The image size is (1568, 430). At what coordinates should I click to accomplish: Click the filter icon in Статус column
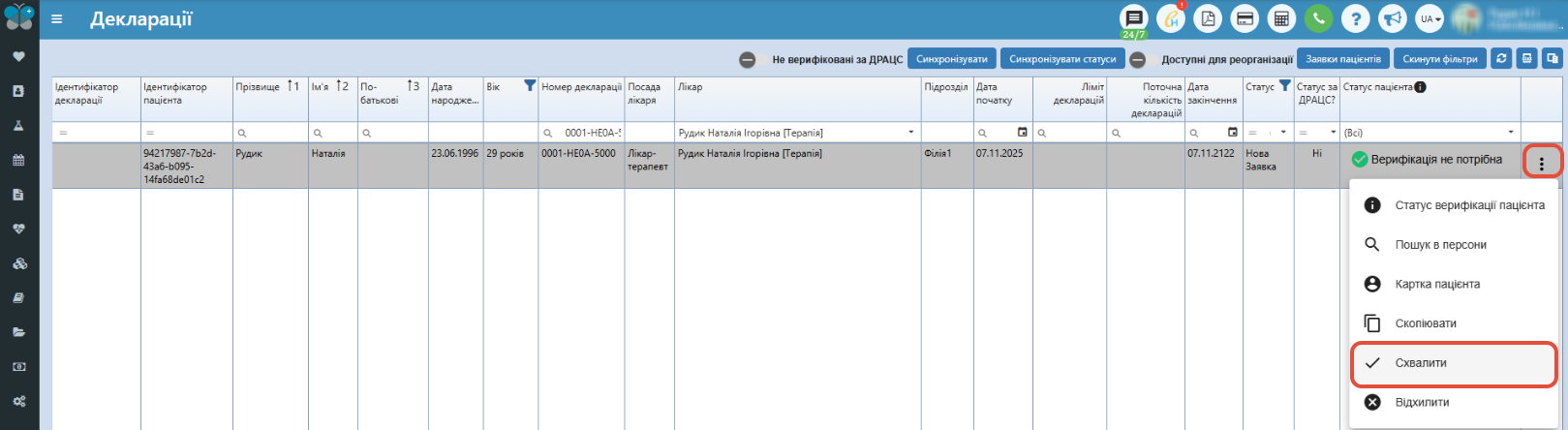click(1284, 85)
